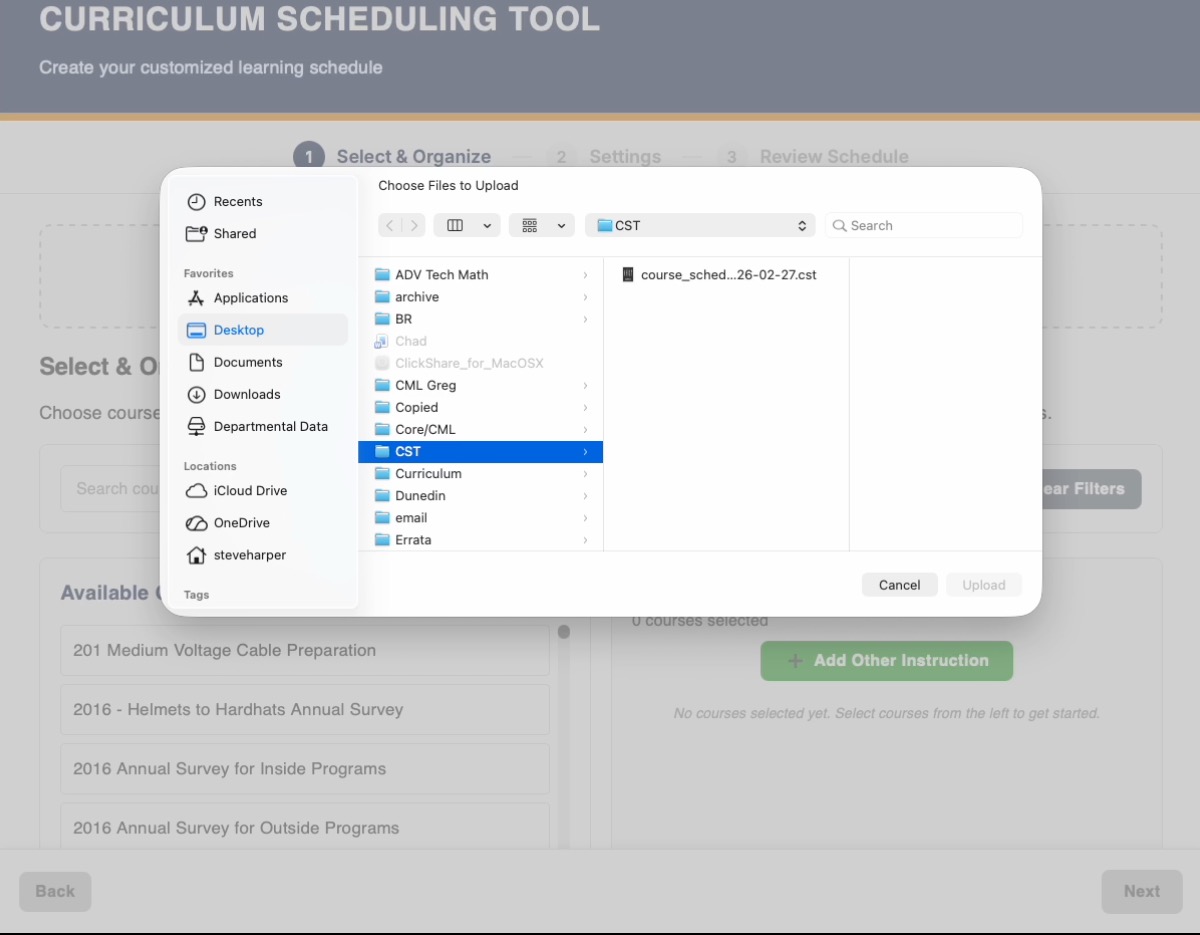Viewport: 1200px width, 935px height.
Task: Open the CST folder path dropdown
Action: click(x=700, y=226)
